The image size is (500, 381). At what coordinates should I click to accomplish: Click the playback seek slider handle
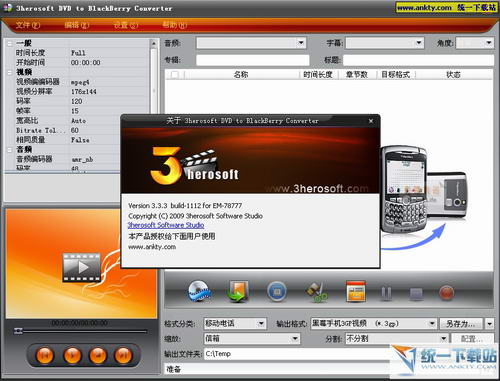(18, 331)
